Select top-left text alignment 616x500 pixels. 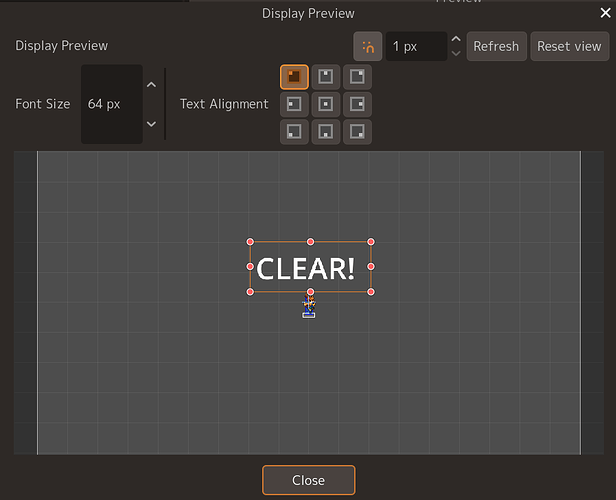click(294, 77)
